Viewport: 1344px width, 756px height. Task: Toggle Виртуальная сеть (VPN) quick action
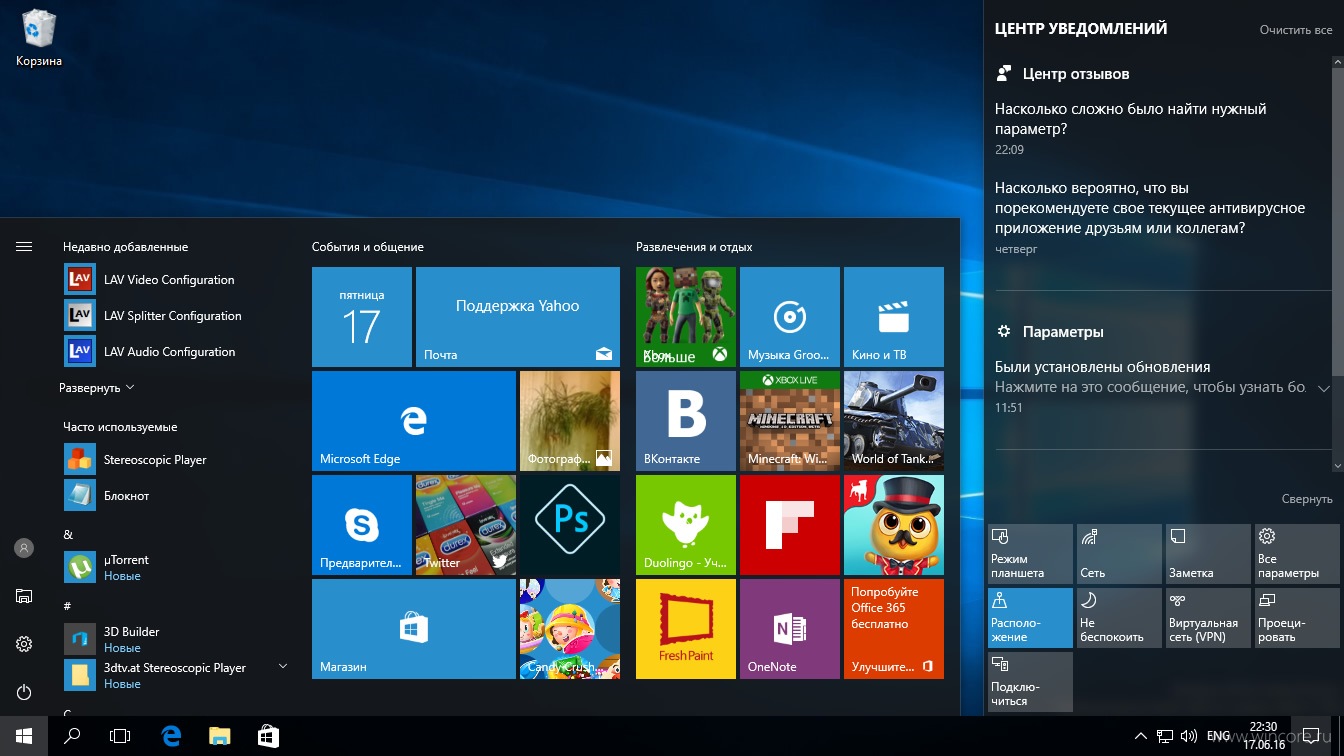(x=1208, y=618)
